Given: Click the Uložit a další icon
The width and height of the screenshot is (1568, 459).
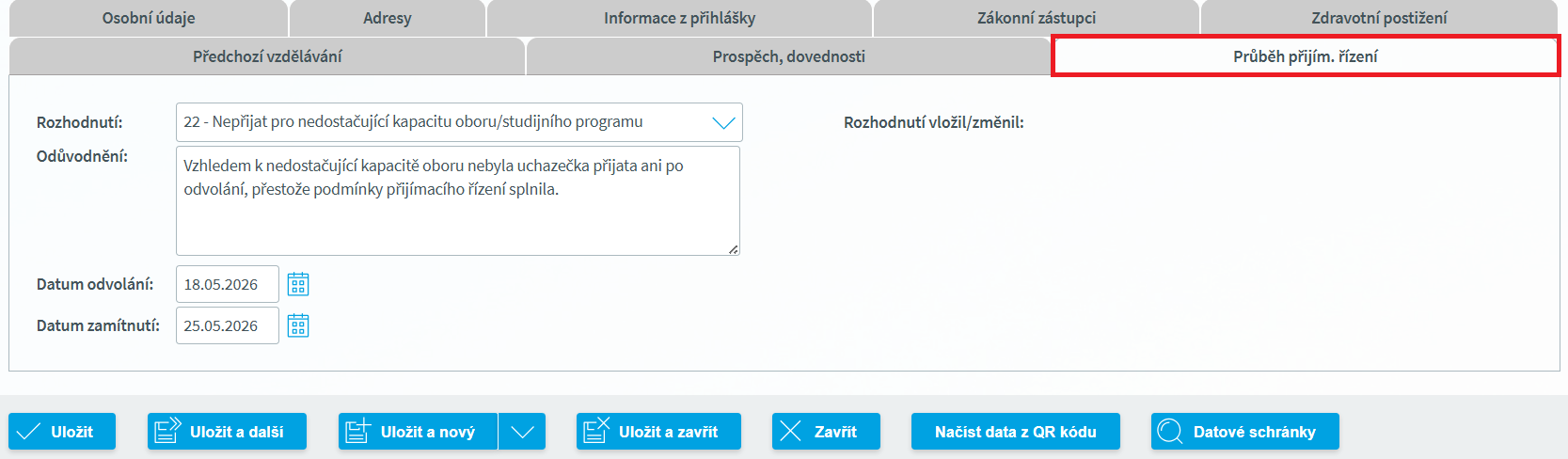Looking at the screenshot, I should click(167, 431).
